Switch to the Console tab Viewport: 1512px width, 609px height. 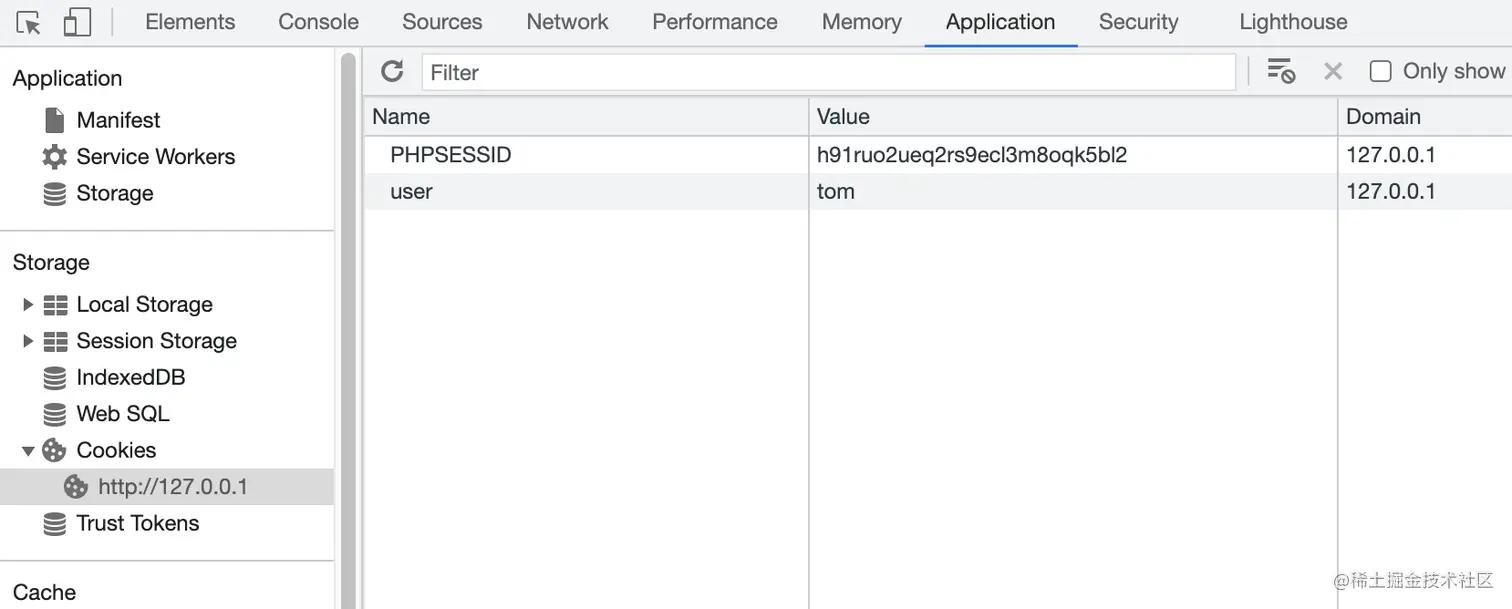click(318, 22)
